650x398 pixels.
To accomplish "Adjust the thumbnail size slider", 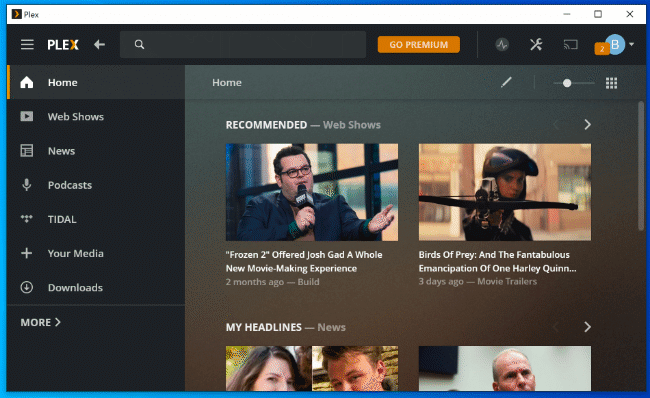I will [x=574, y=83].
